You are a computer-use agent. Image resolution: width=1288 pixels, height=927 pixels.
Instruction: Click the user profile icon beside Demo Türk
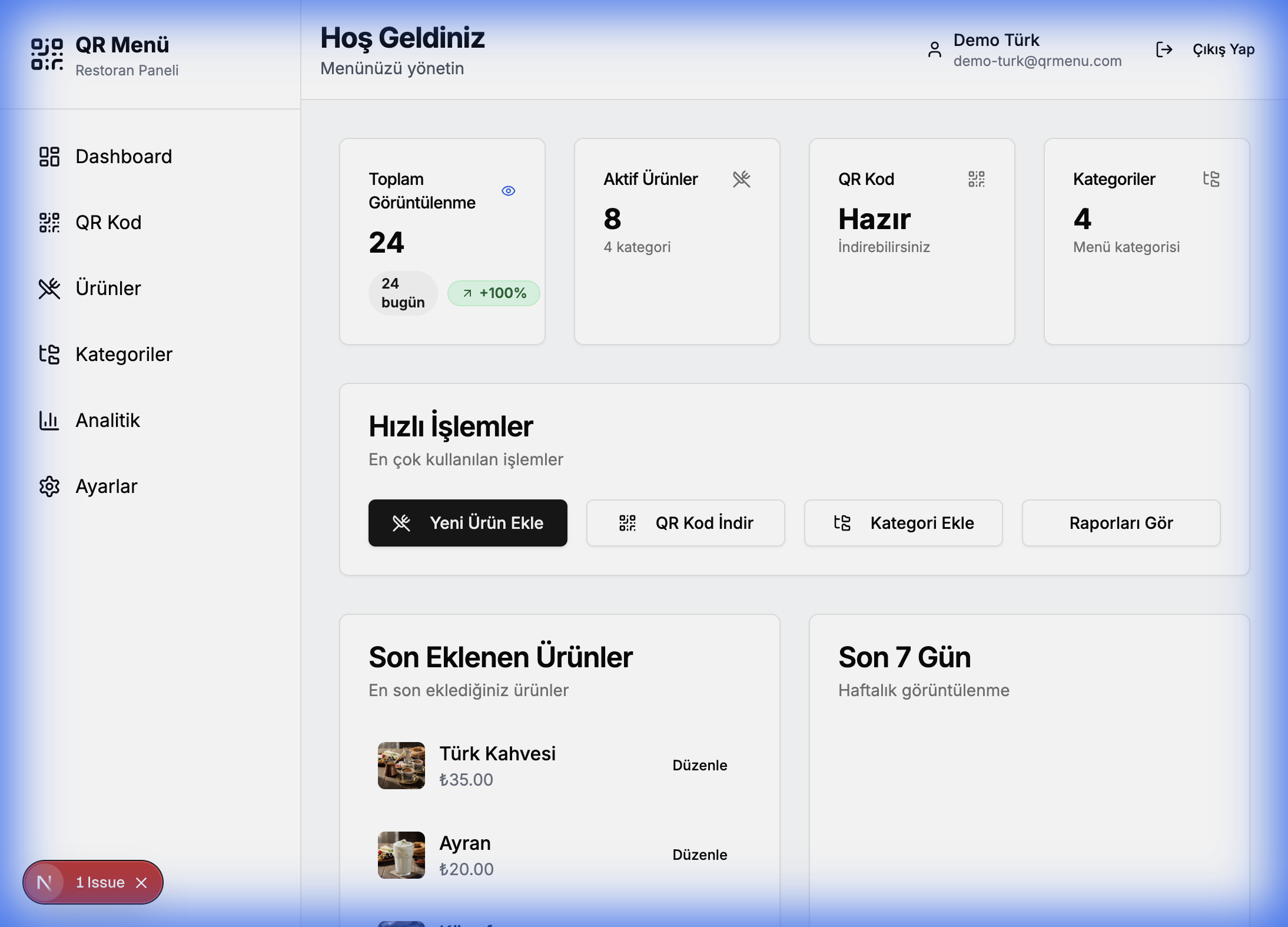point(935,49)
